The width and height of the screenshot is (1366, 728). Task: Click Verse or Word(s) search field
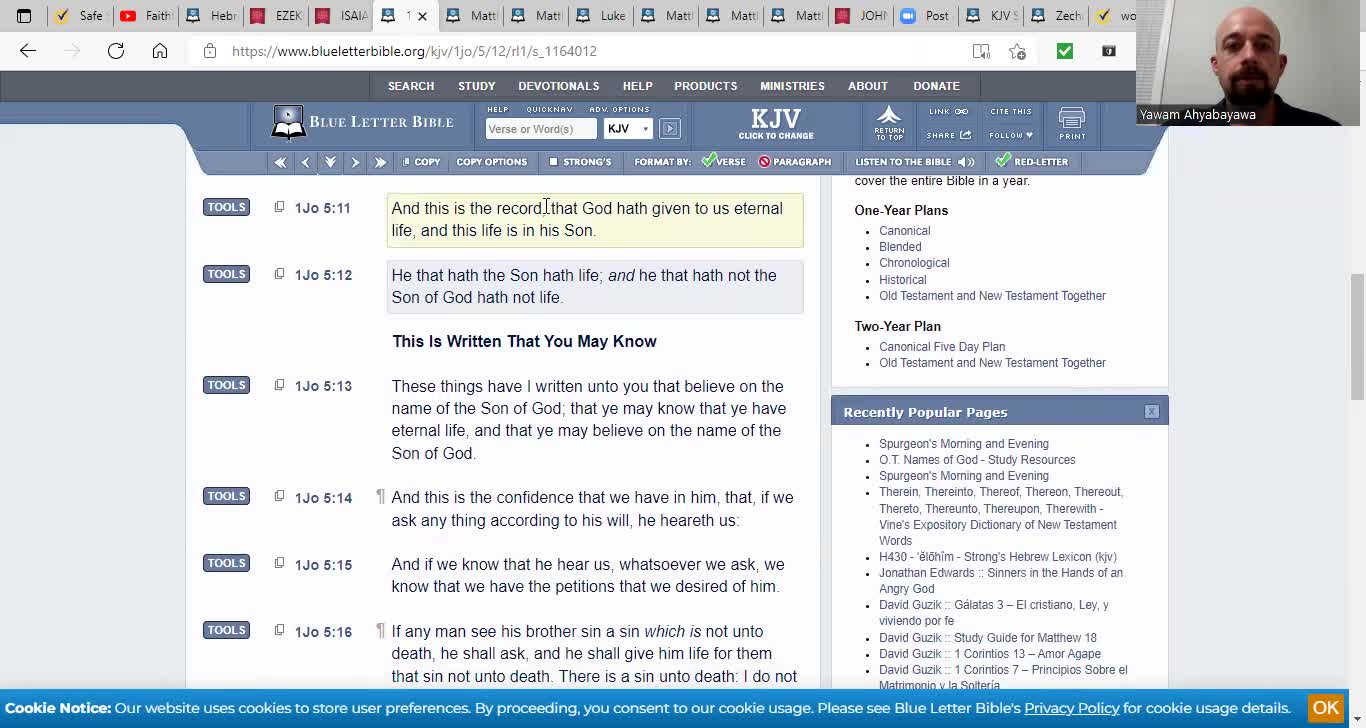pyautogui.click(x=541, y=129)
